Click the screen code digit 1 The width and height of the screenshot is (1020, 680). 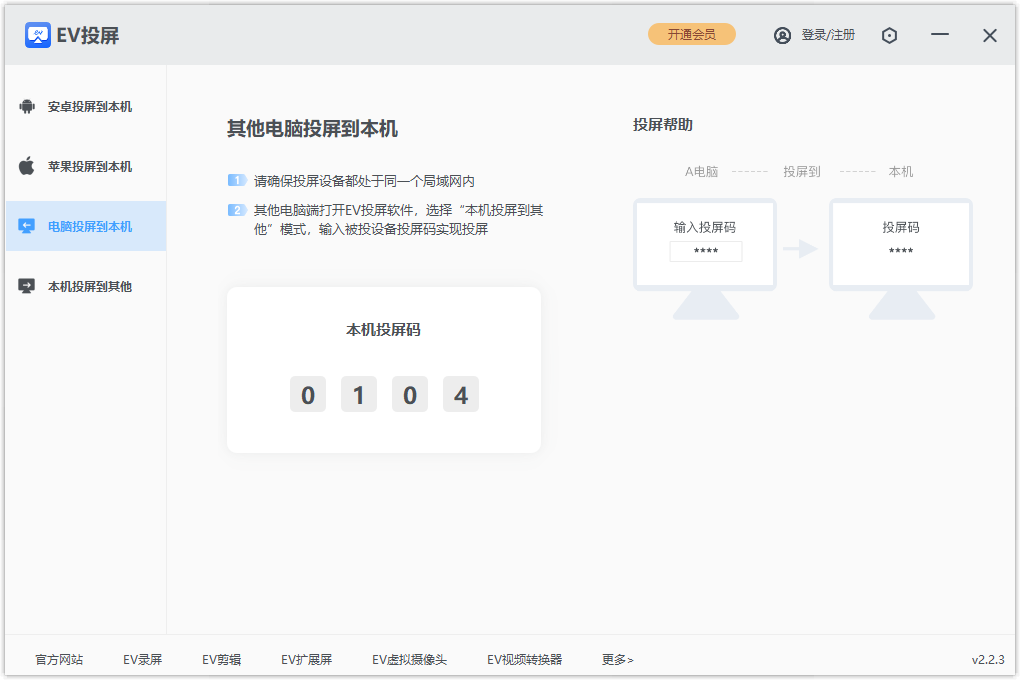coord(358,394)
